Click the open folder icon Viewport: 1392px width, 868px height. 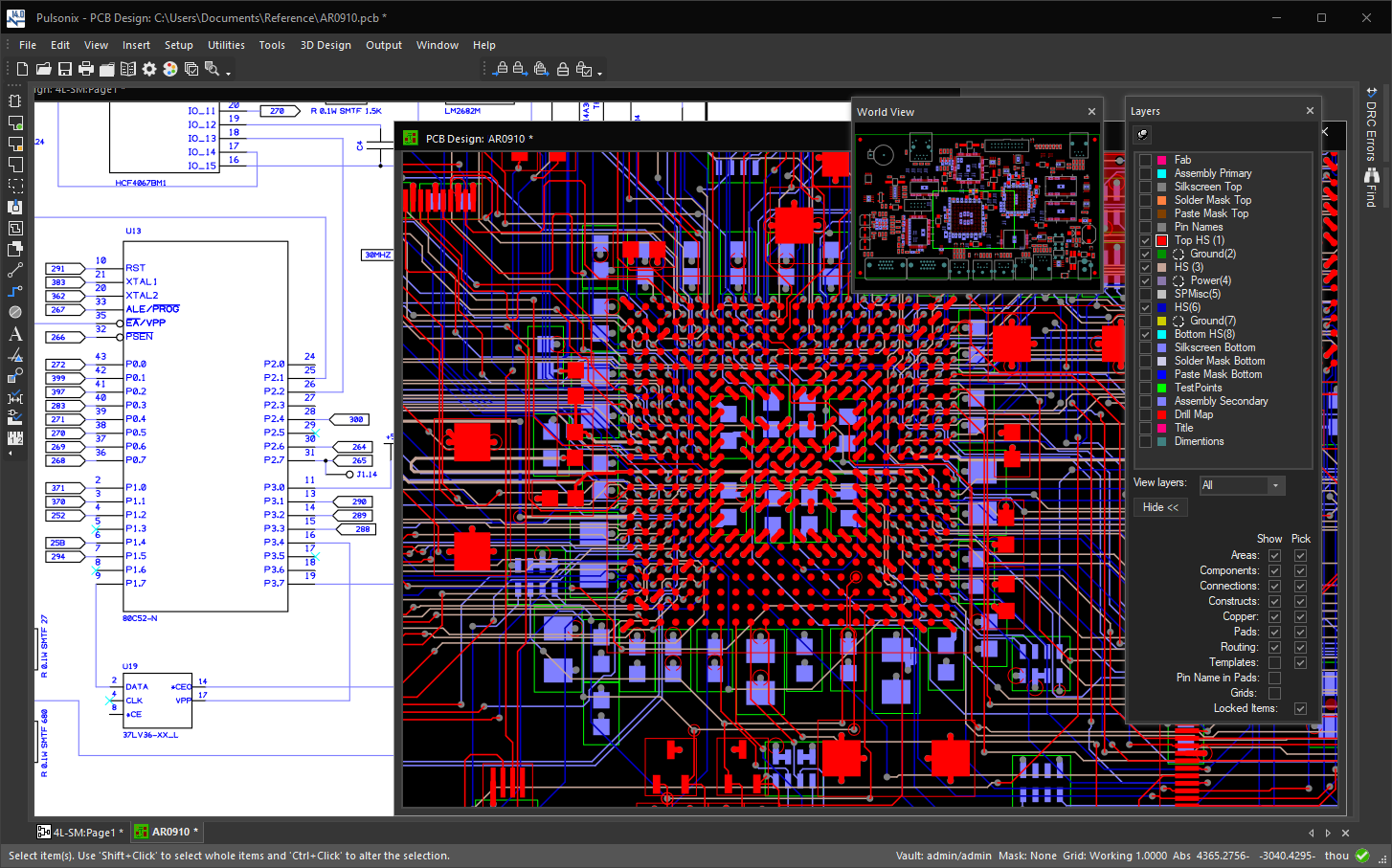[44, 69]
